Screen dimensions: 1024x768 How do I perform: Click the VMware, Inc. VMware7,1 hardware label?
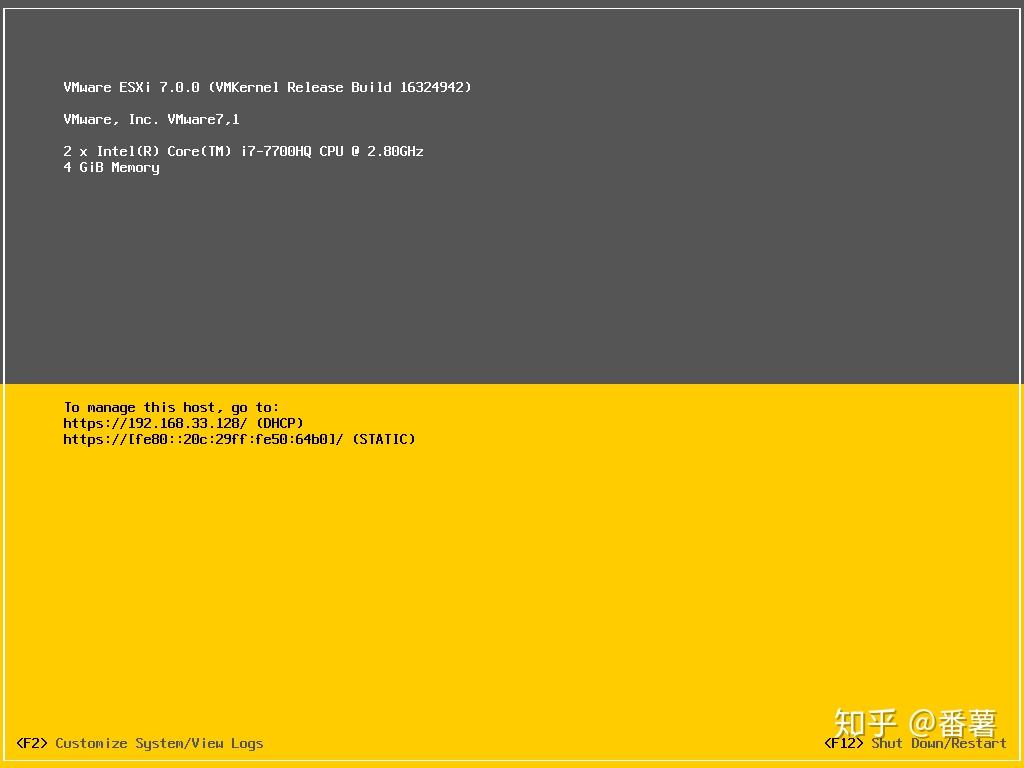(x=151, y=119)
